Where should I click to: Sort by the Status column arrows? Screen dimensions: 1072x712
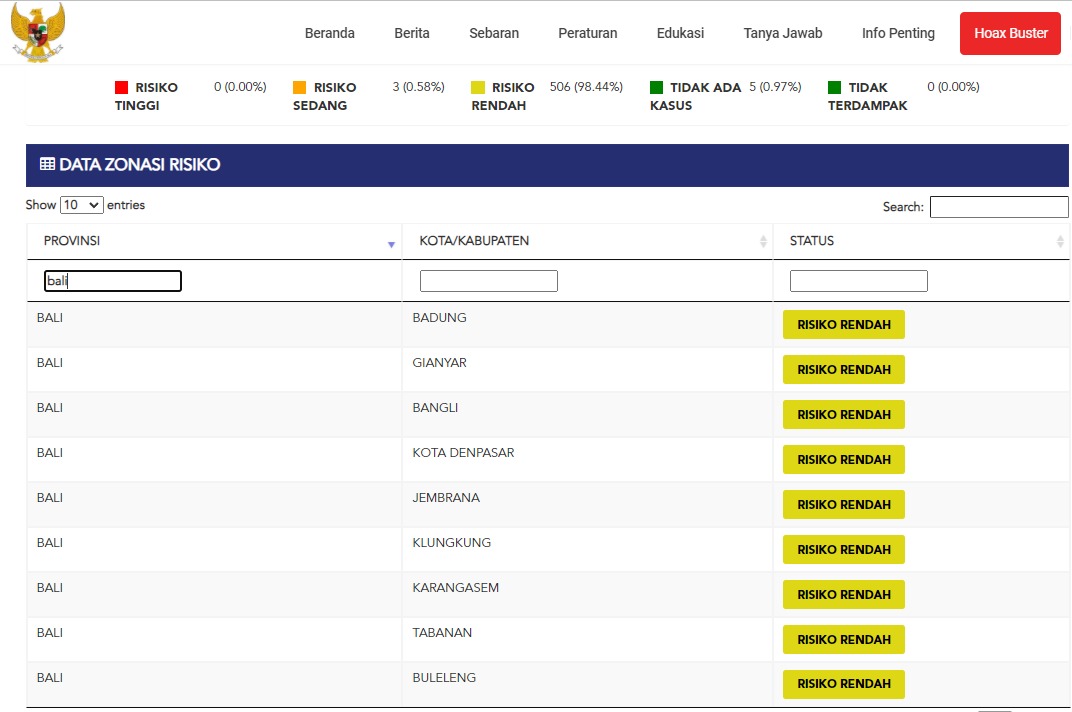coord(1060,241)
